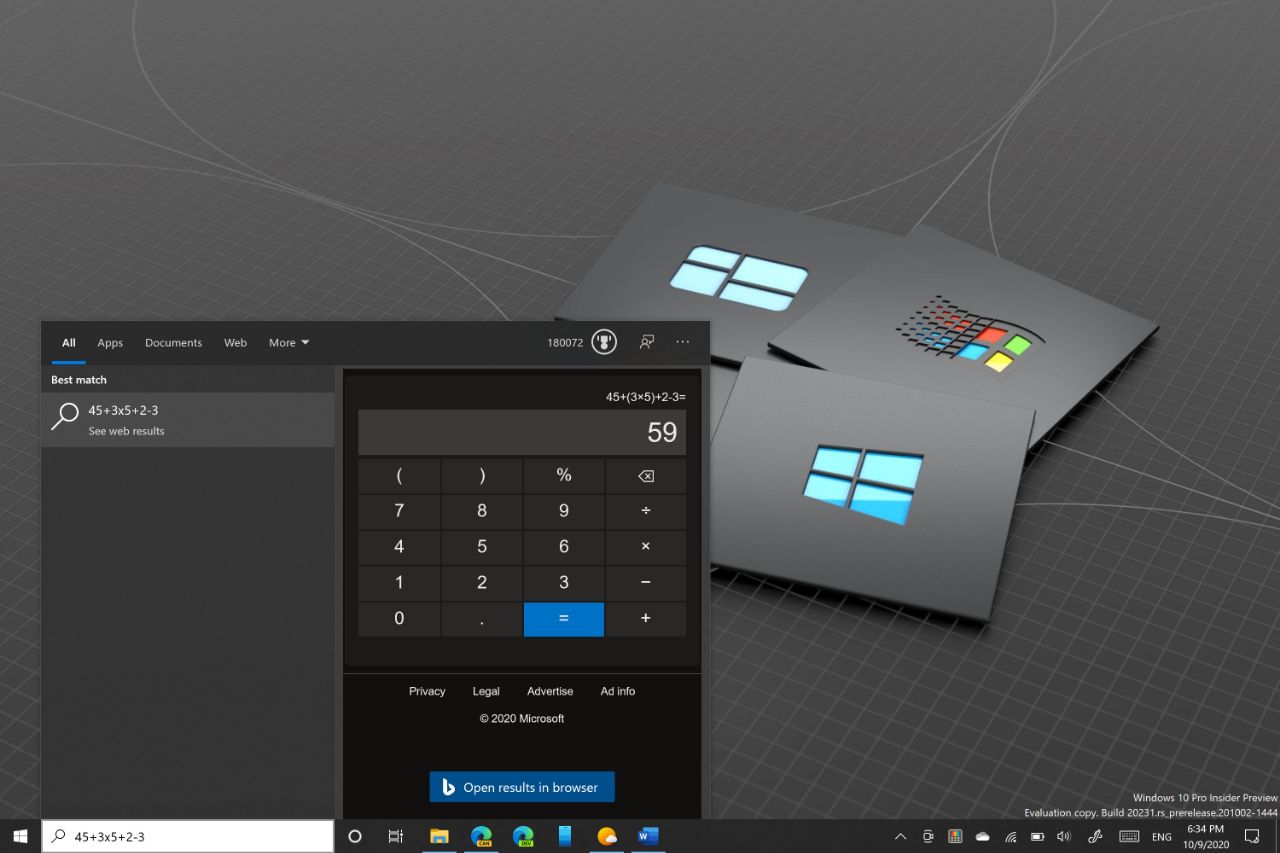Open the blue phone app on taskbar
Screen dimensions: 1280x853
(x=565, y=836)
